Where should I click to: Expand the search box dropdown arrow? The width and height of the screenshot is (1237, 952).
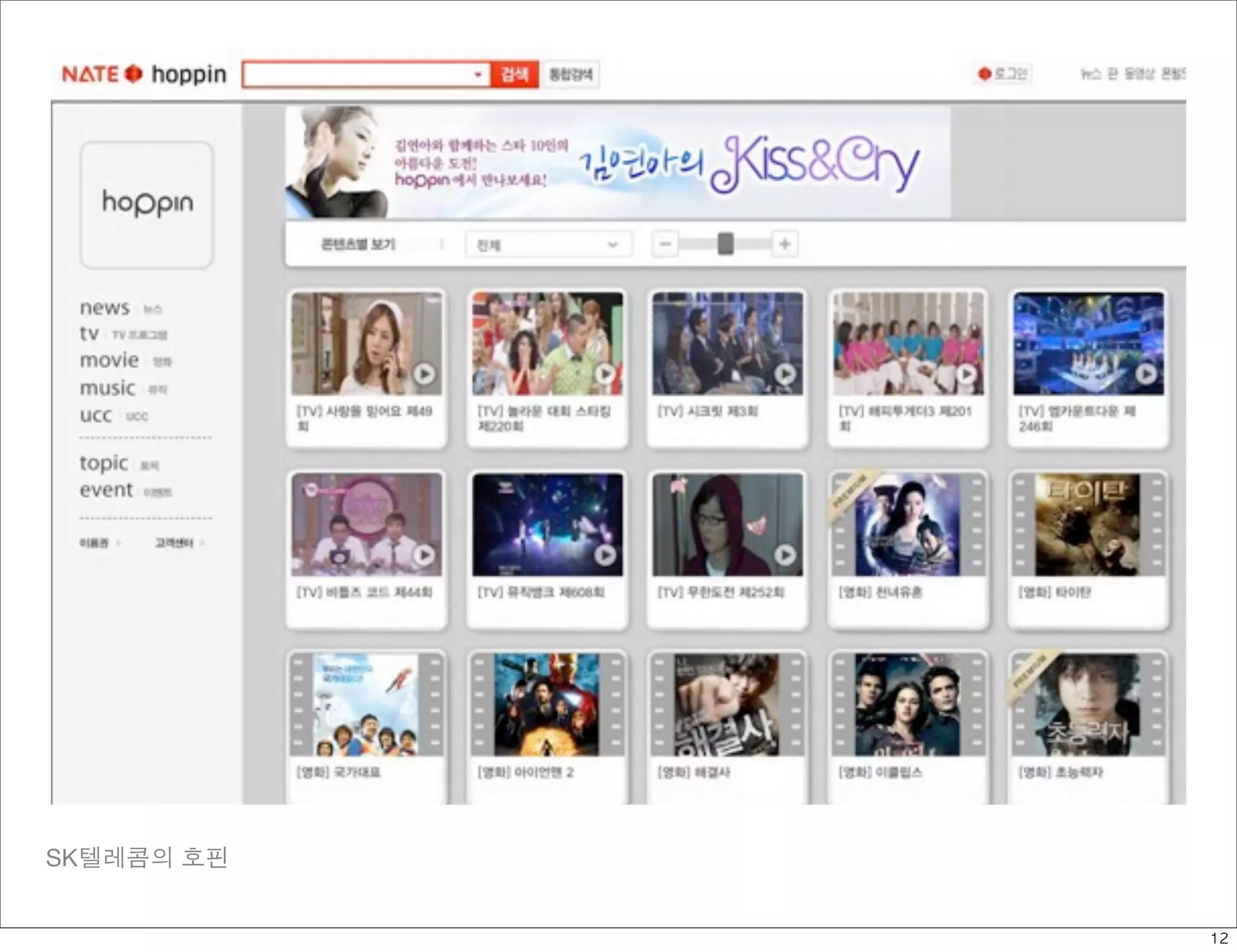click(x=478, y=75)
